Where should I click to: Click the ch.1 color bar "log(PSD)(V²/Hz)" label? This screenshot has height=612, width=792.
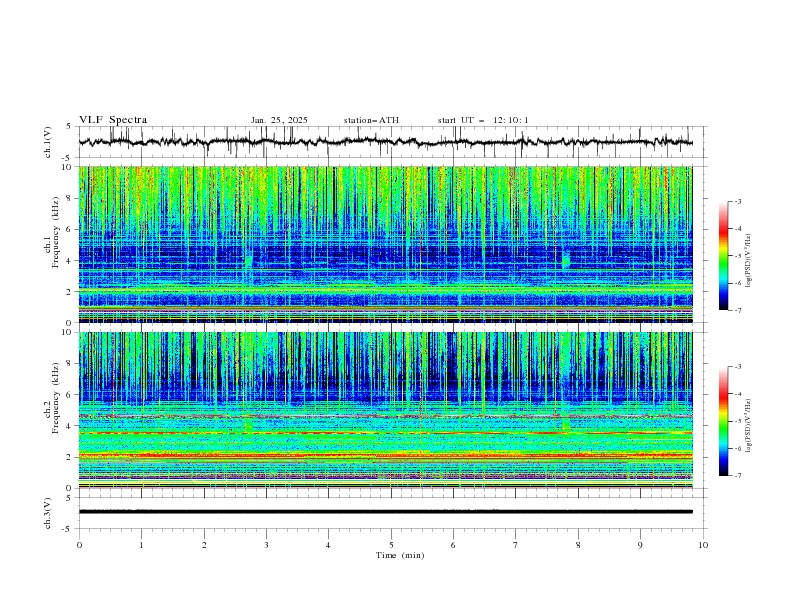coord(749,261)
